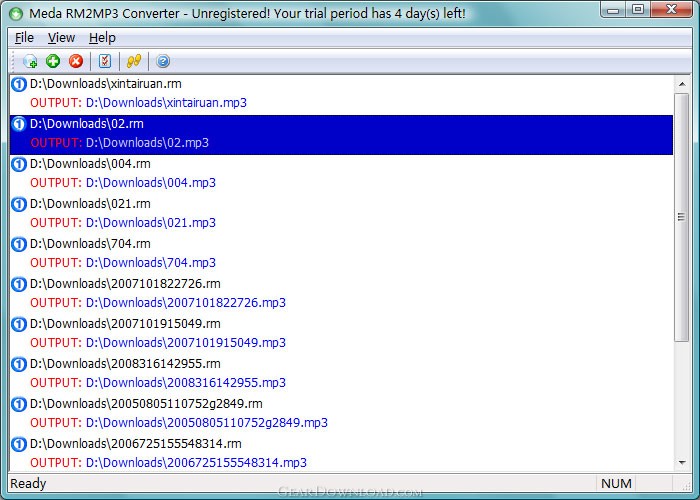This screenshot has width=700, height=500.
Task: Open the View menu
Action: [x=61, y=38]
